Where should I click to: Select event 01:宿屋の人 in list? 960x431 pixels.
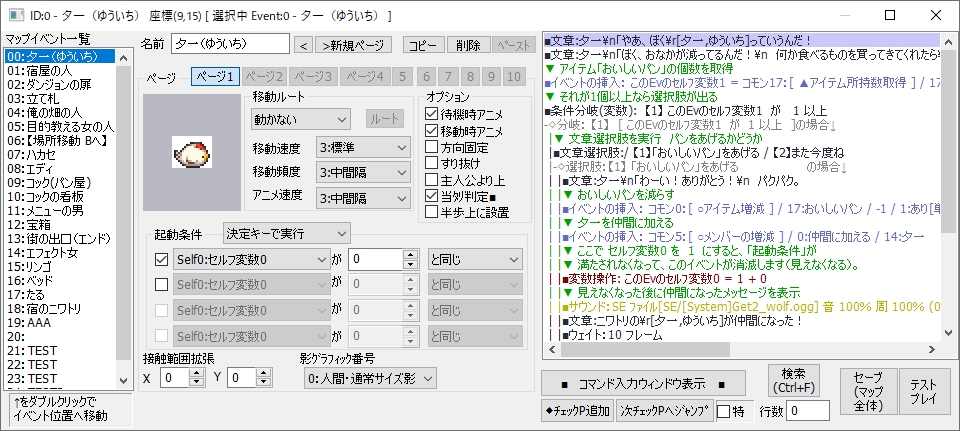pyautogui.click(x=60, y=71)
